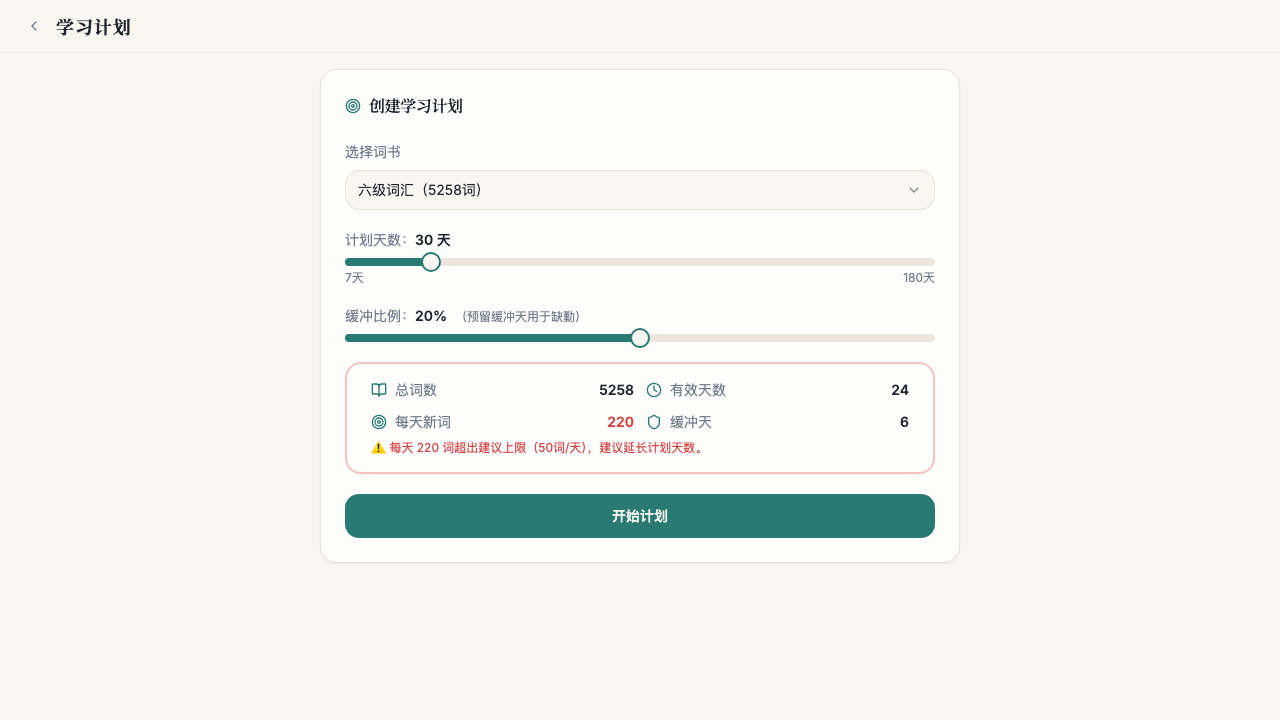Click the shield icon next to 缓冲天
The width and height of the screenshot is (1280, 720).
click(x=654, y=422)
